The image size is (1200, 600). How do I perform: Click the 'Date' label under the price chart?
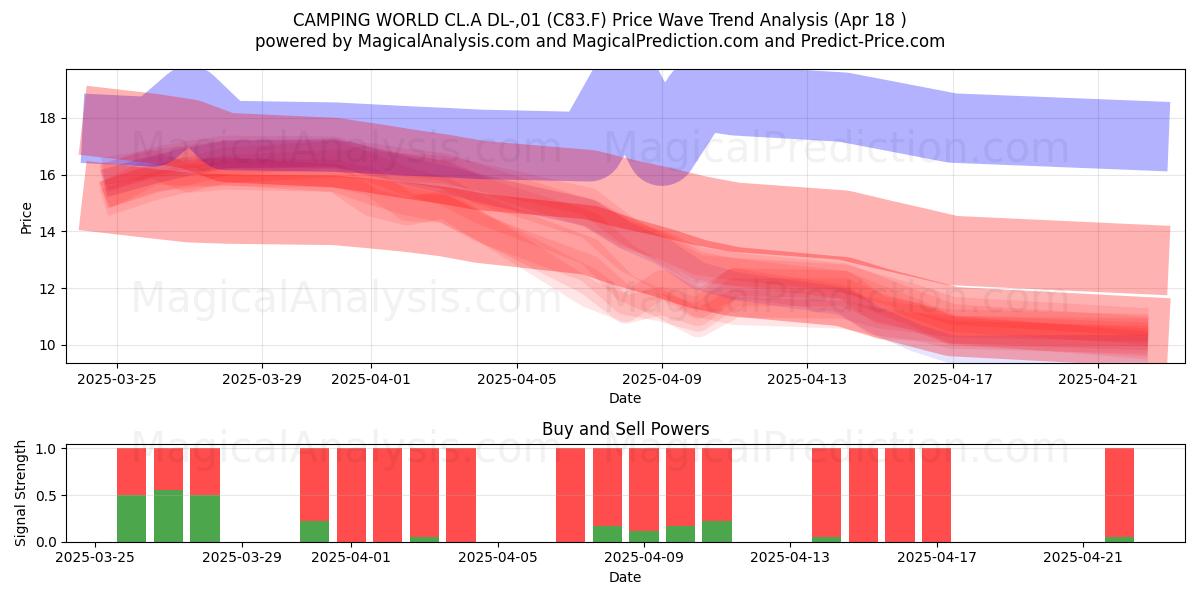point(625,398)
